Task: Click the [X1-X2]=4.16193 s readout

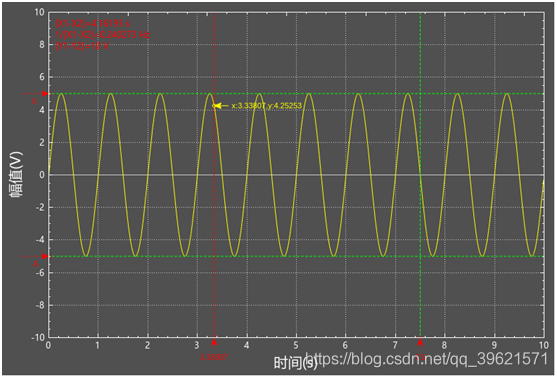Action: click(92, 23)
